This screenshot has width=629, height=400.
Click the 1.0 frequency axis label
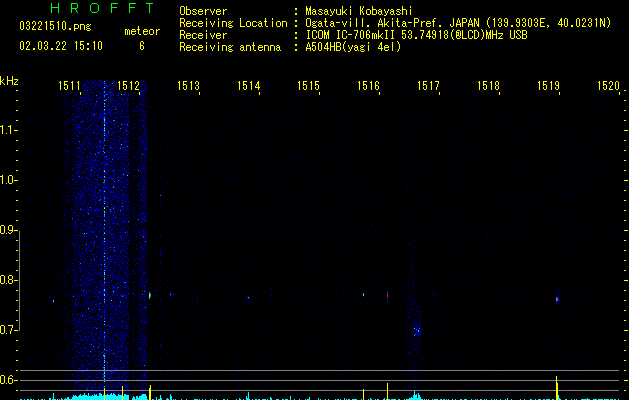(7, 180)
